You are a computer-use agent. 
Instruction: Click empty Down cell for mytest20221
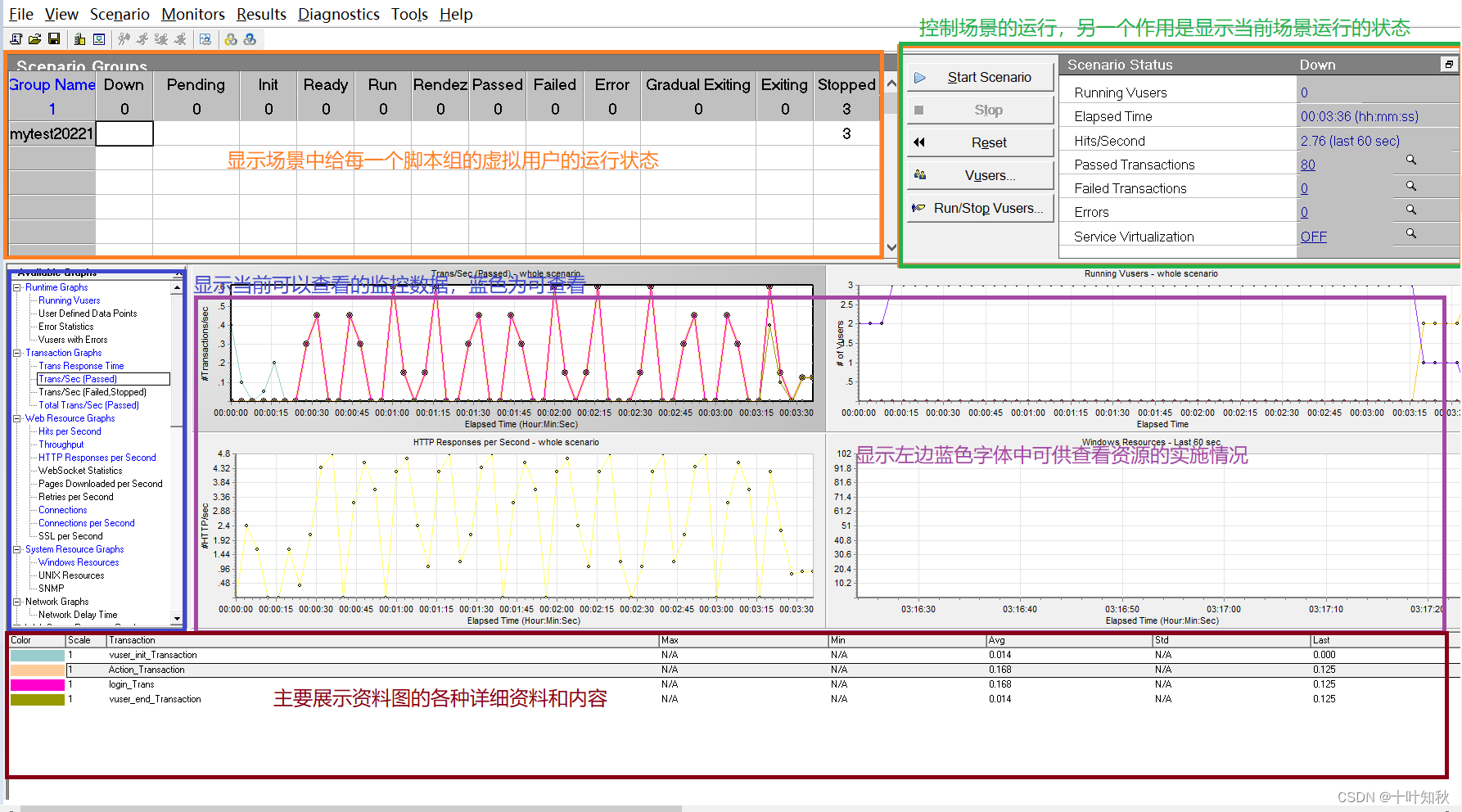(x=124, y=133)
